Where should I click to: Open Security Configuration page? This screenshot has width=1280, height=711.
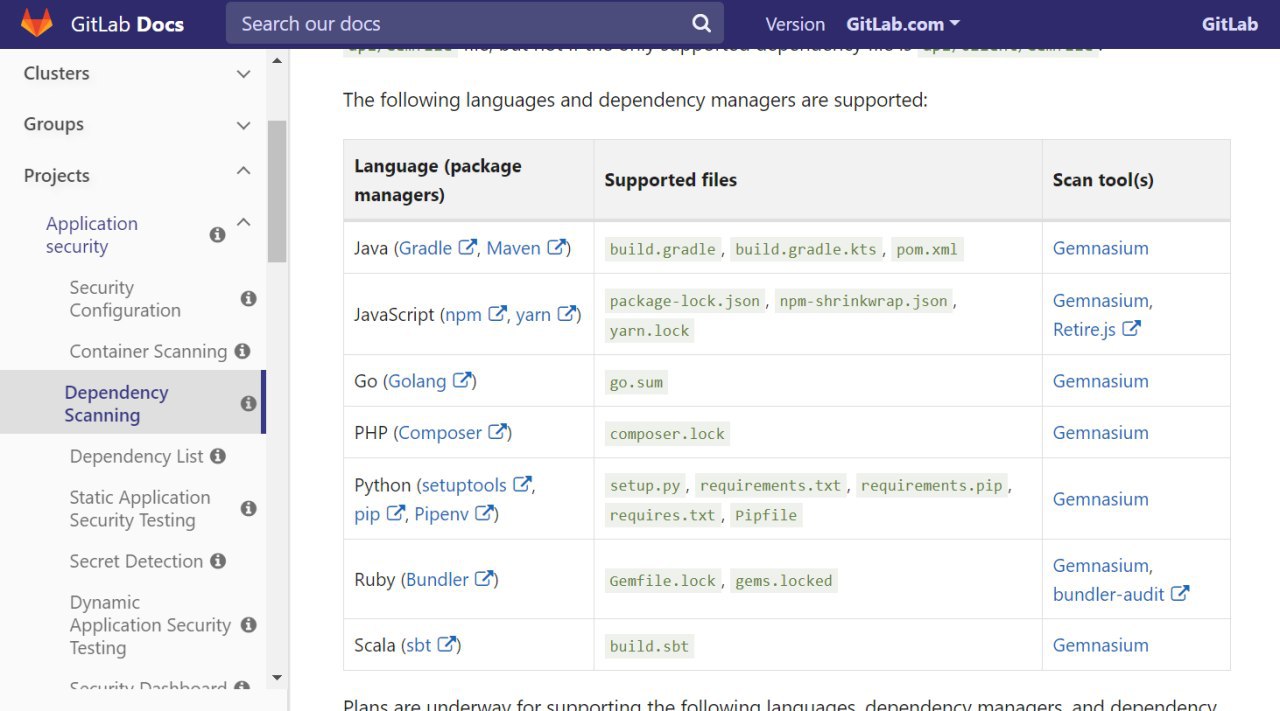click(125, 299)
